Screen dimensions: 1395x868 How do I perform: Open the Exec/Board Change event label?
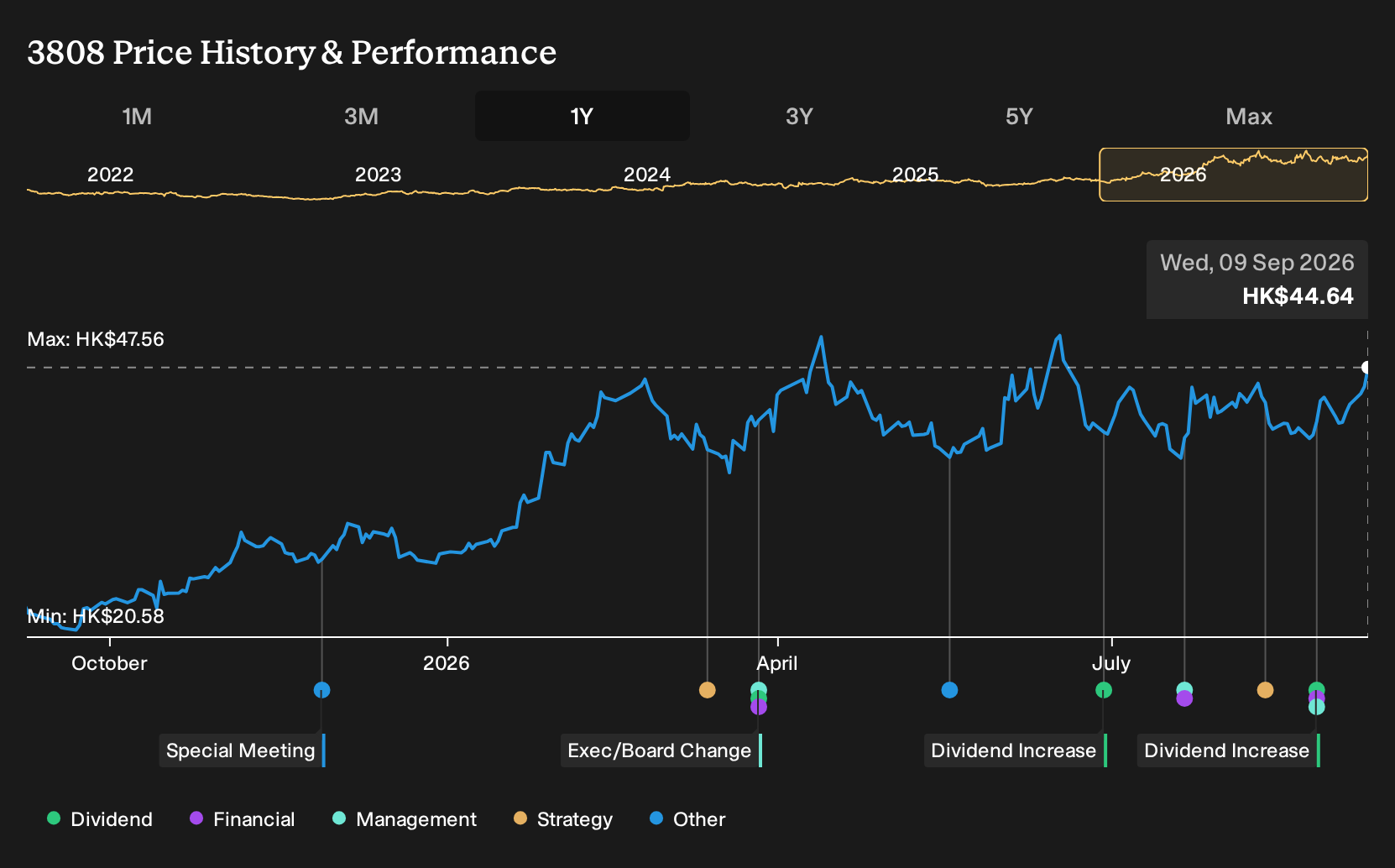coord(661,750)
